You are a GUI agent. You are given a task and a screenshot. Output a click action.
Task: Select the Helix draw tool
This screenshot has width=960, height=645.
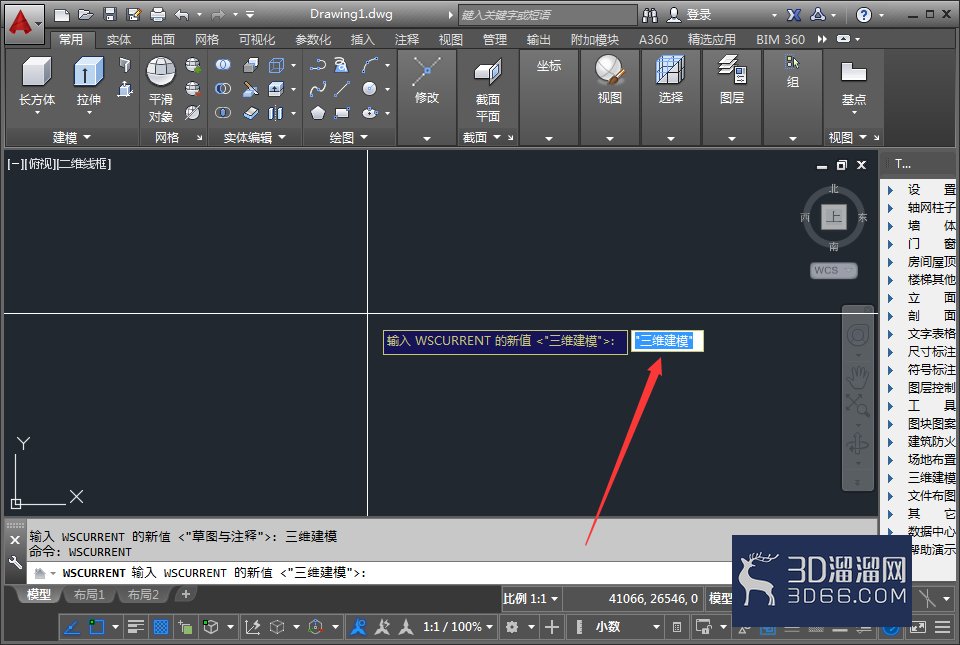coord(342,64)
